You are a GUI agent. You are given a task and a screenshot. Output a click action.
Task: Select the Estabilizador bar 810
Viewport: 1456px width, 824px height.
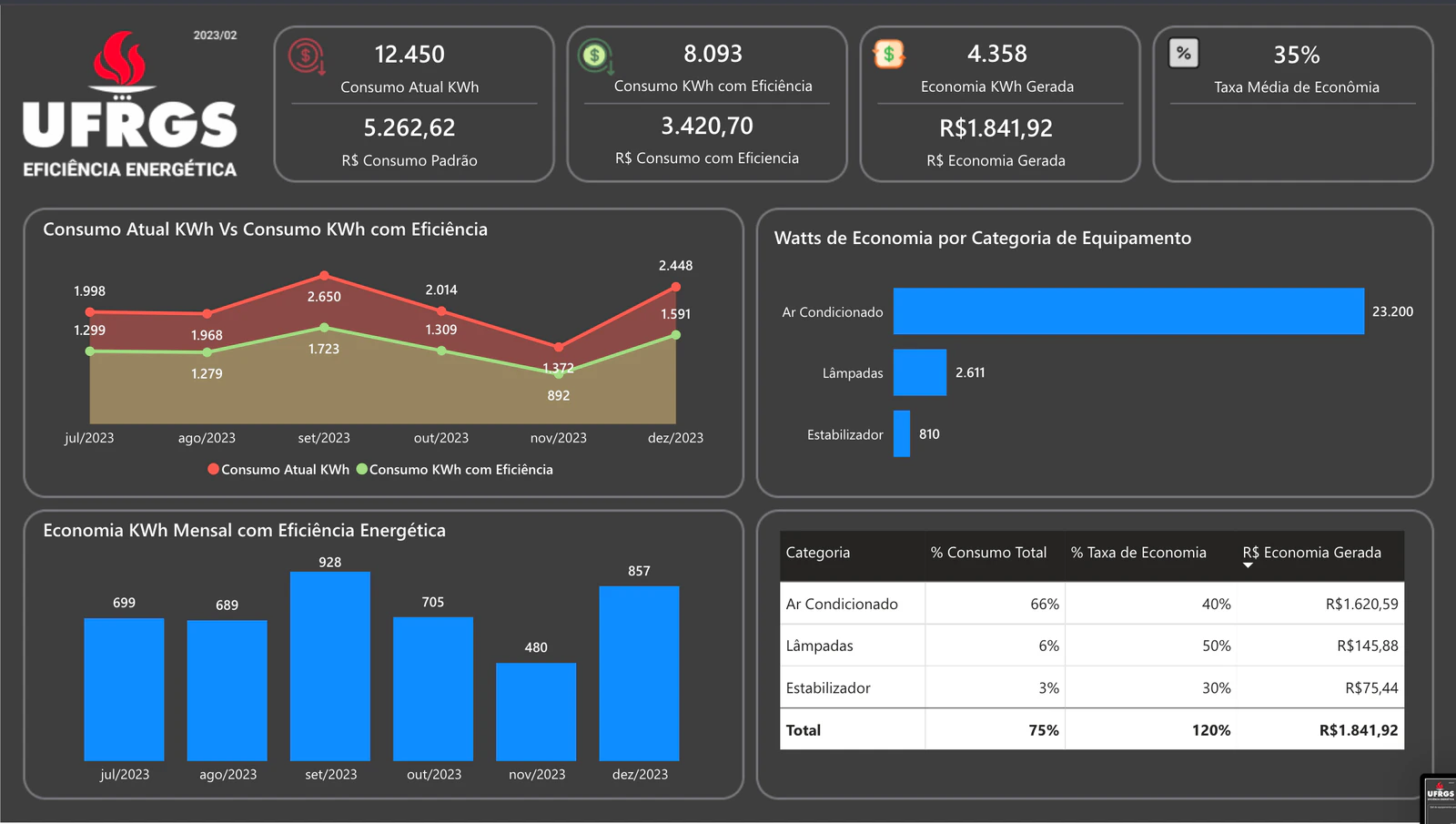902,433
